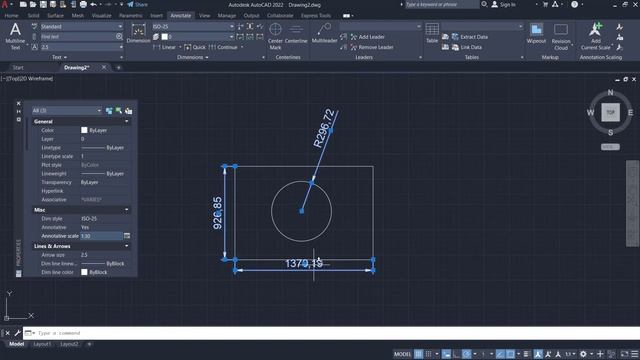Choose the Multileader tool

pos(324,33)
